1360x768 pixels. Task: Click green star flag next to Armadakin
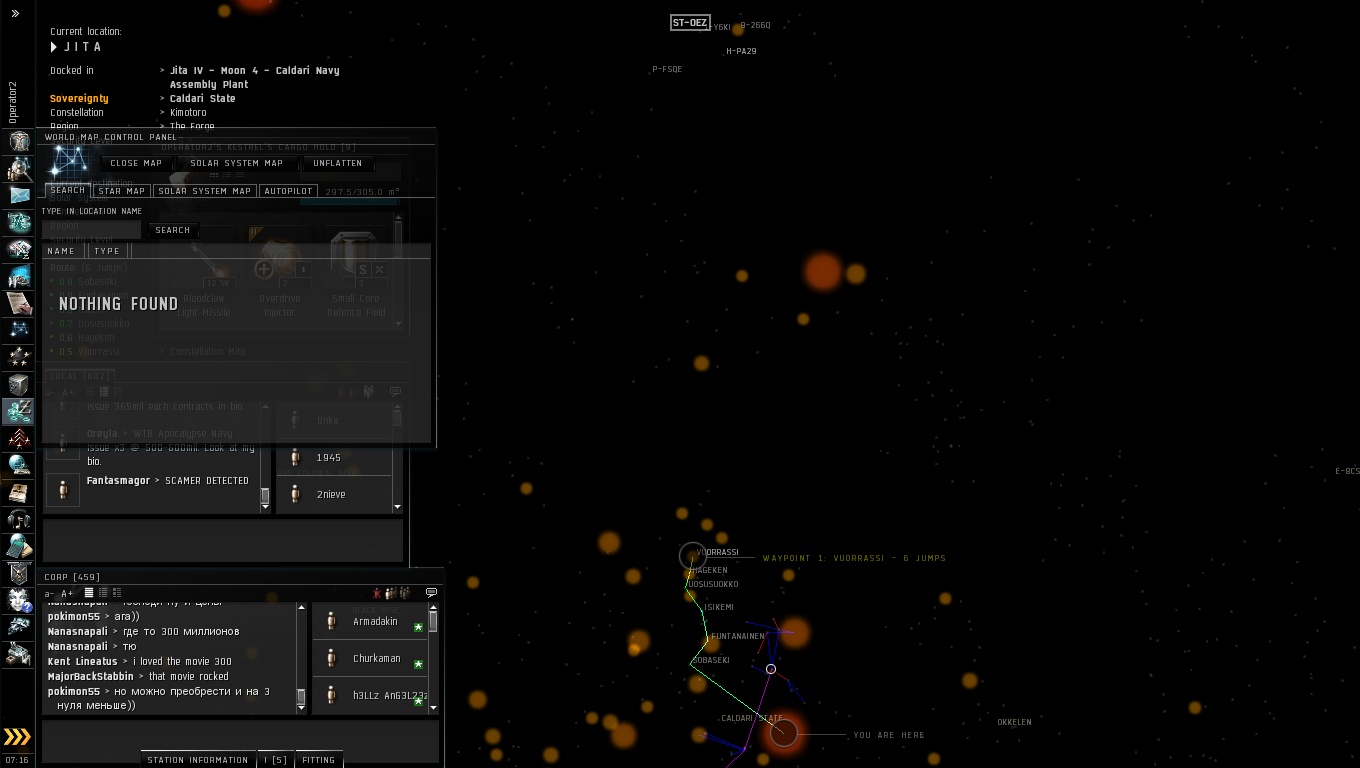[x=418, y=627]
